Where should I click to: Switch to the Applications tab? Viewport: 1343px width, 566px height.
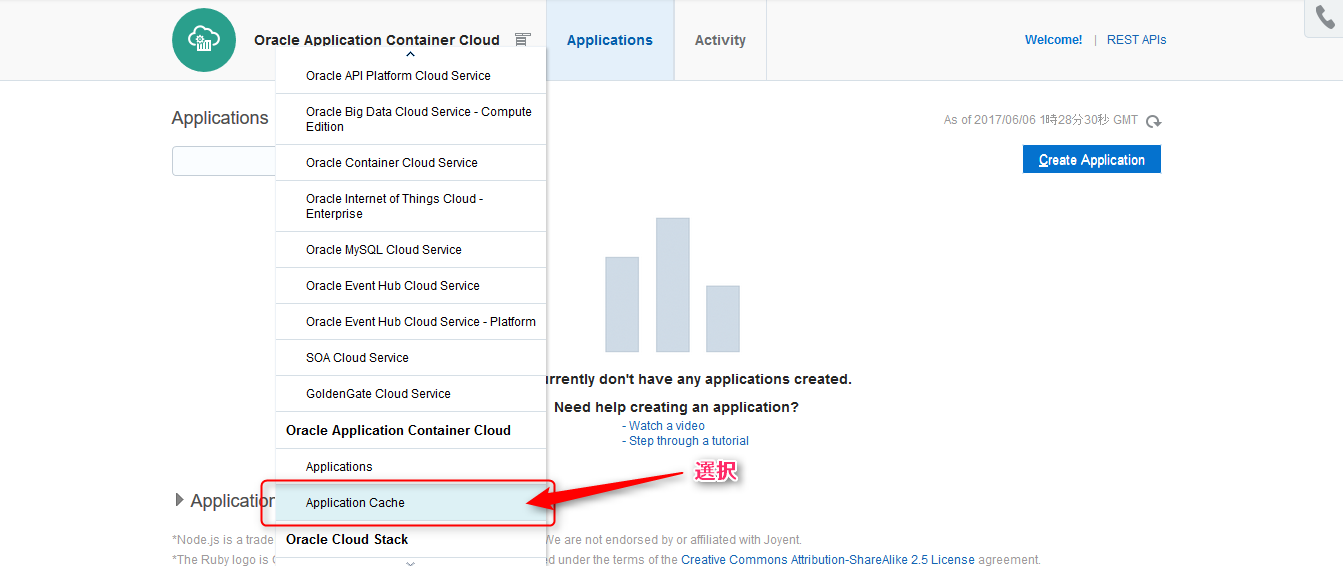(x=610, y=40)
